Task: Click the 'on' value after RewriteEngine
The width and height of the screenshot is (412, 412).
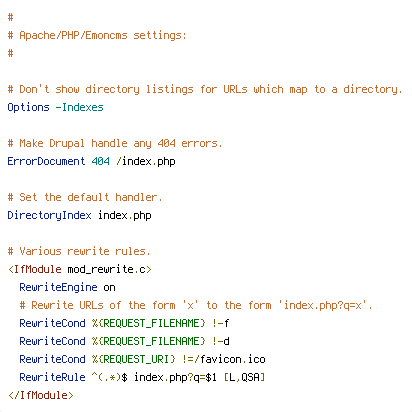Action: tap(110, 287)
